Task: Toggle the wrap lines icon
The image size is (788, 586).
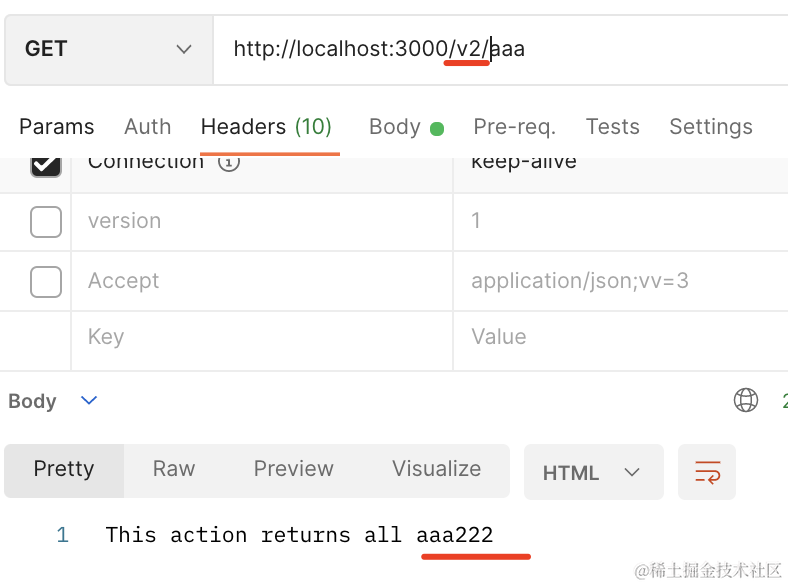Action: [x=707, y=472]
